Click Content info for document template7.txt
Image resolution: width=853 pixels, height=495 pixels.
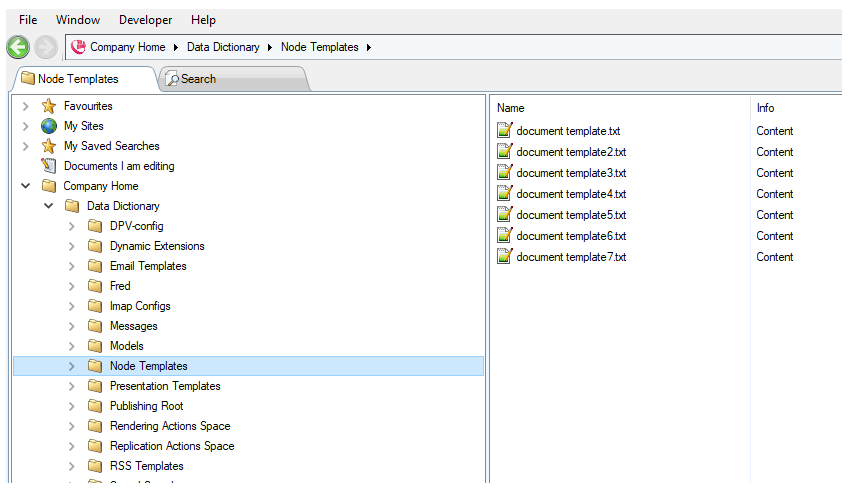774,257
